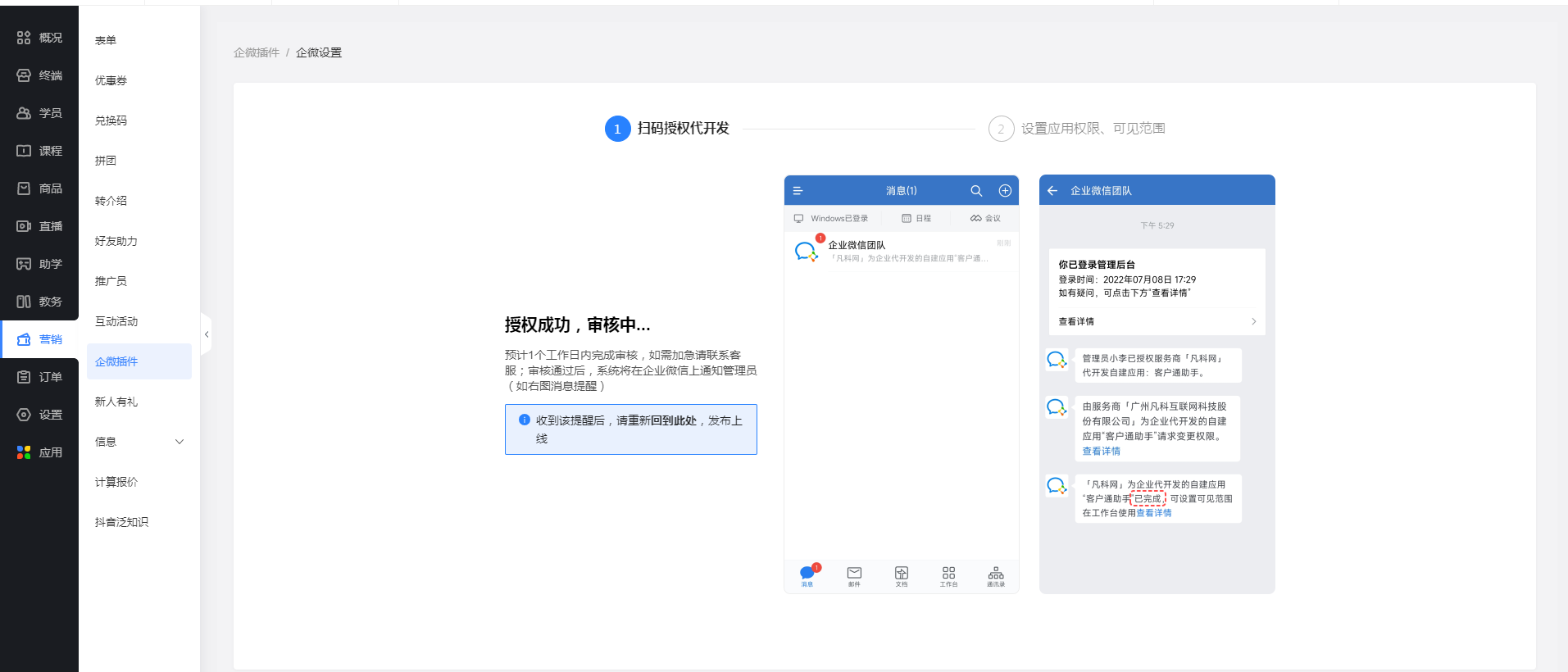Select the 课程 course icon
The width and height of the screenshot is (1568, 672).
coord(24,151)
